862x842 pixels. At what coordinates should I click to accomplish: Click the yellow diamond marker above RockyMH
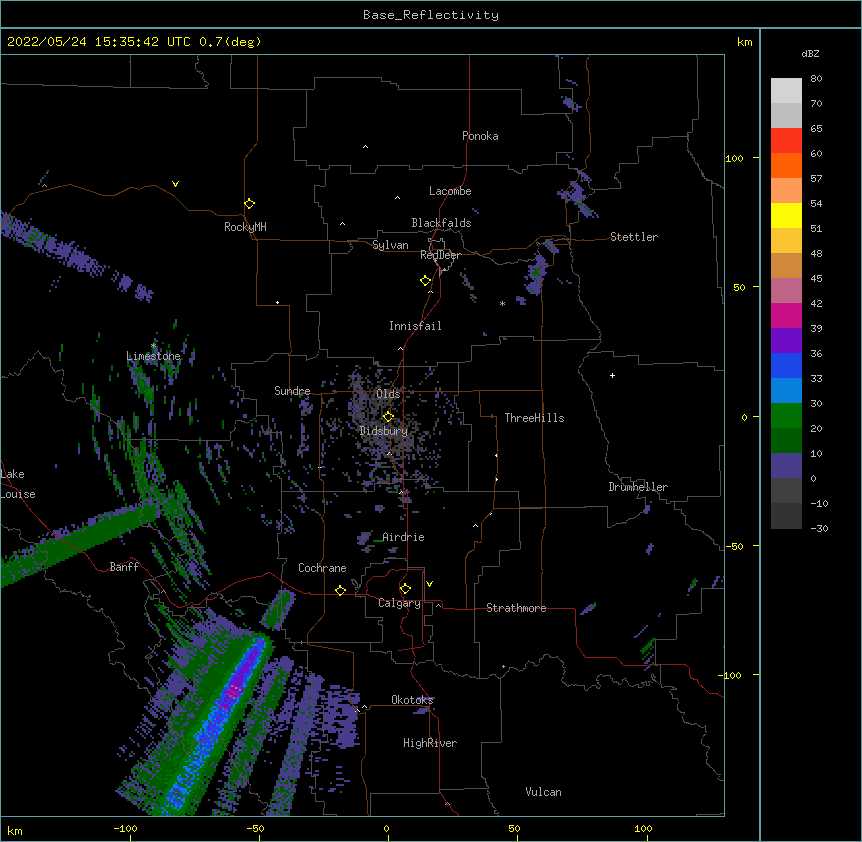coord(250,204)
